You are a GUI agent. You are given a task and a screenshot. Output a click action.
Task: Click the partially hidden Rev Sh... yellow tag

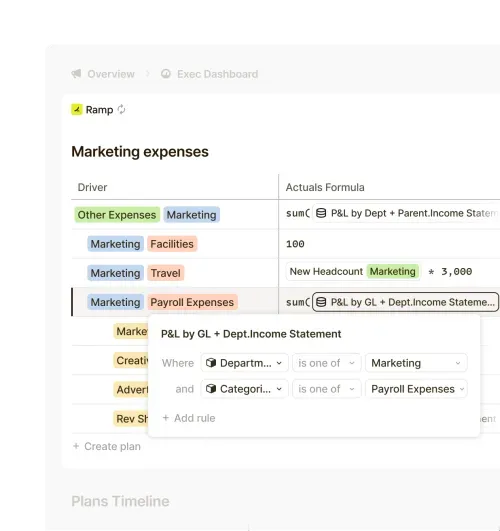131,418
